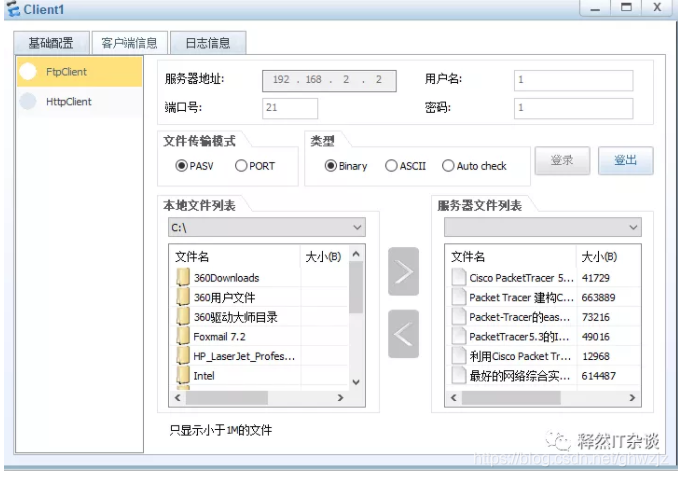Click the 登出 button
The width and height of the screenshot is (678, 477).
(625, 160)
